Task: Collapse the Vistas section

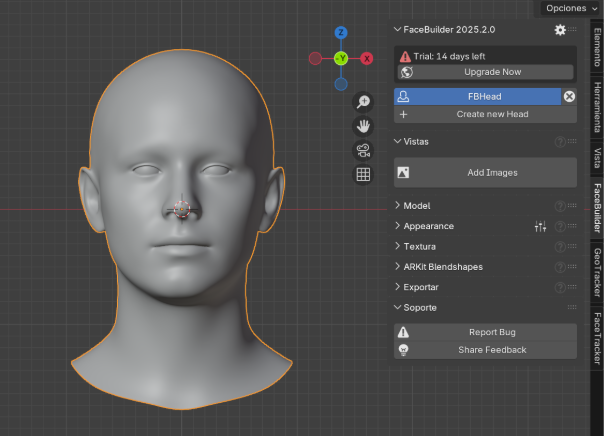Action: (x=416, y=142)
